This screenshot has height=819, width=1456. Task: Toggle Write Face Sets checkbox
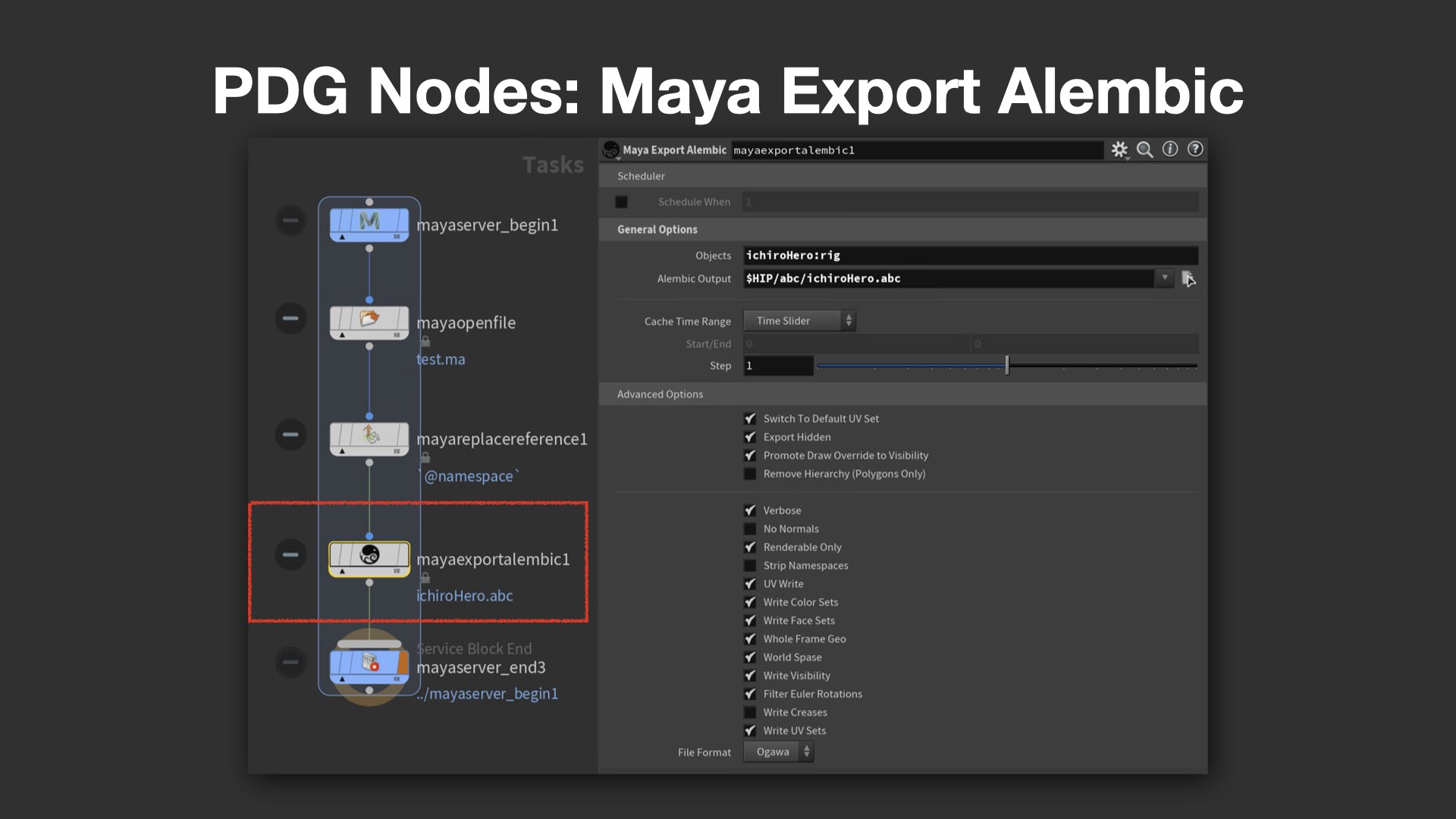750,620
